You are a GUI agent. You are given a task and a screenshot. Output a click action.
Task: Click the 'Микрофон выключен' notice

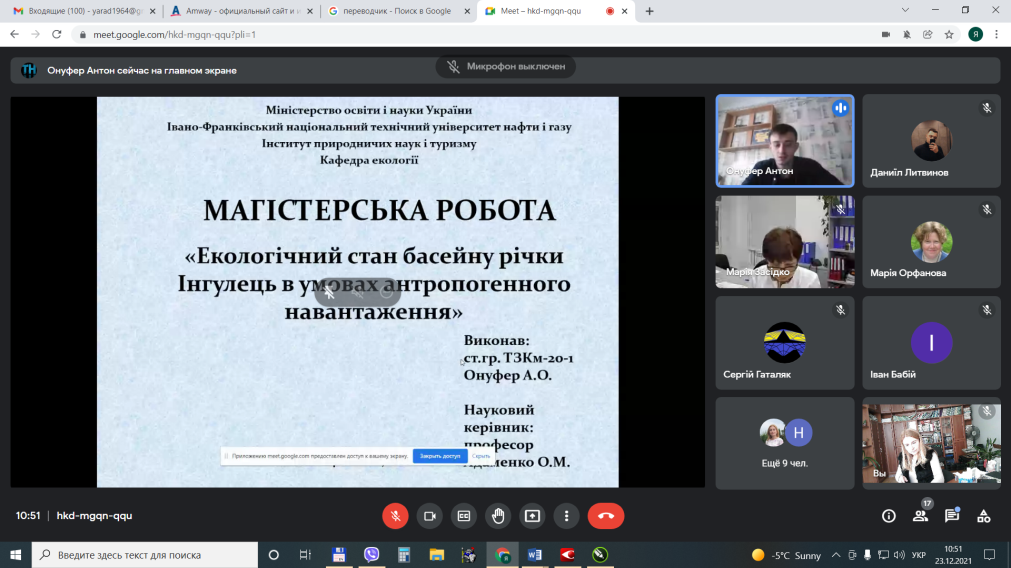pyautogui.click(x=506, y=66)
